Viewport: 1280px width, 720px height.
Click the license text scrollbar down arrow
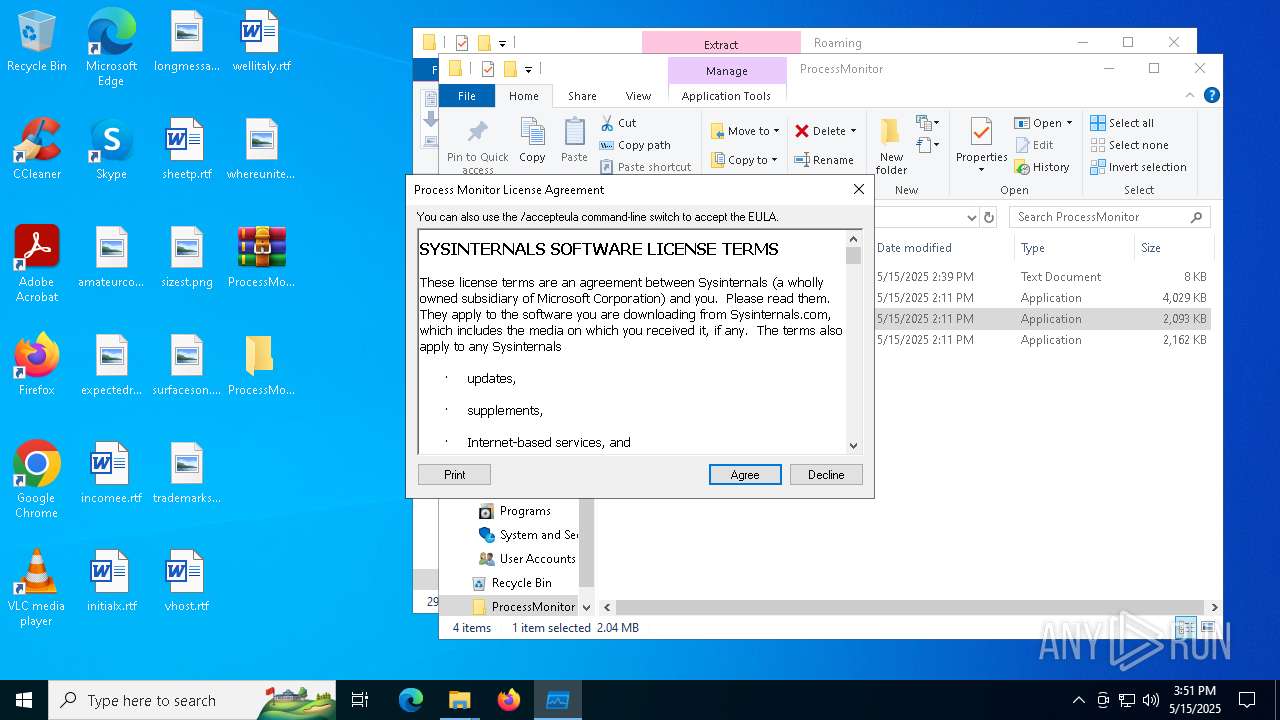(x=853, y=446)
